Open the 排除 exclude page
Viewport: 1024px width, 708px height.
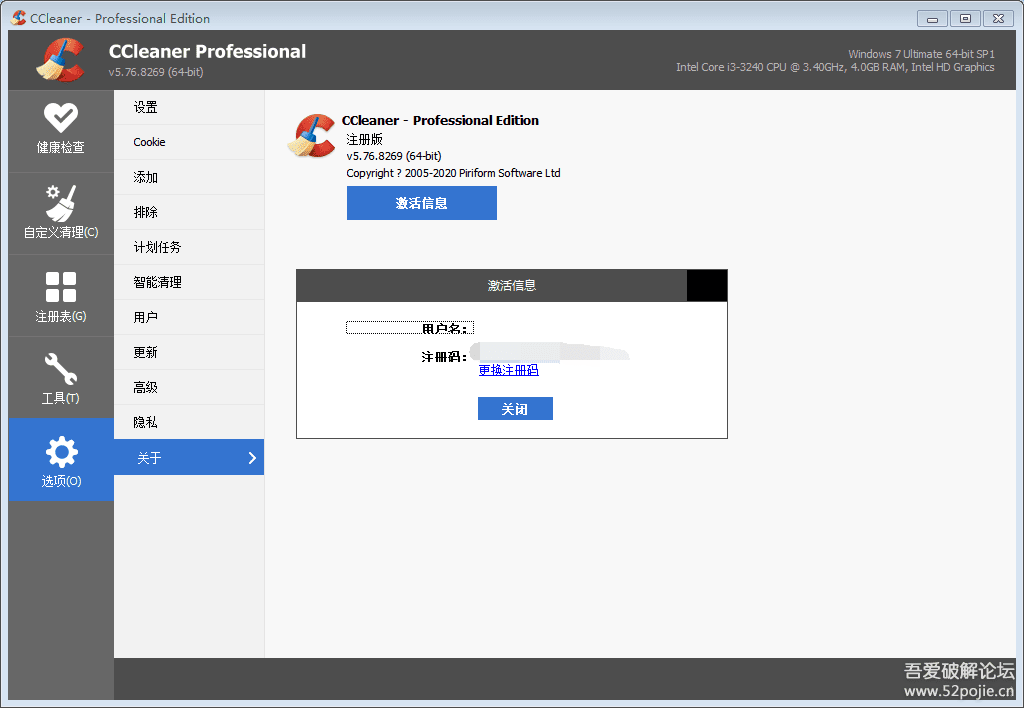click(x=189, y=212)
